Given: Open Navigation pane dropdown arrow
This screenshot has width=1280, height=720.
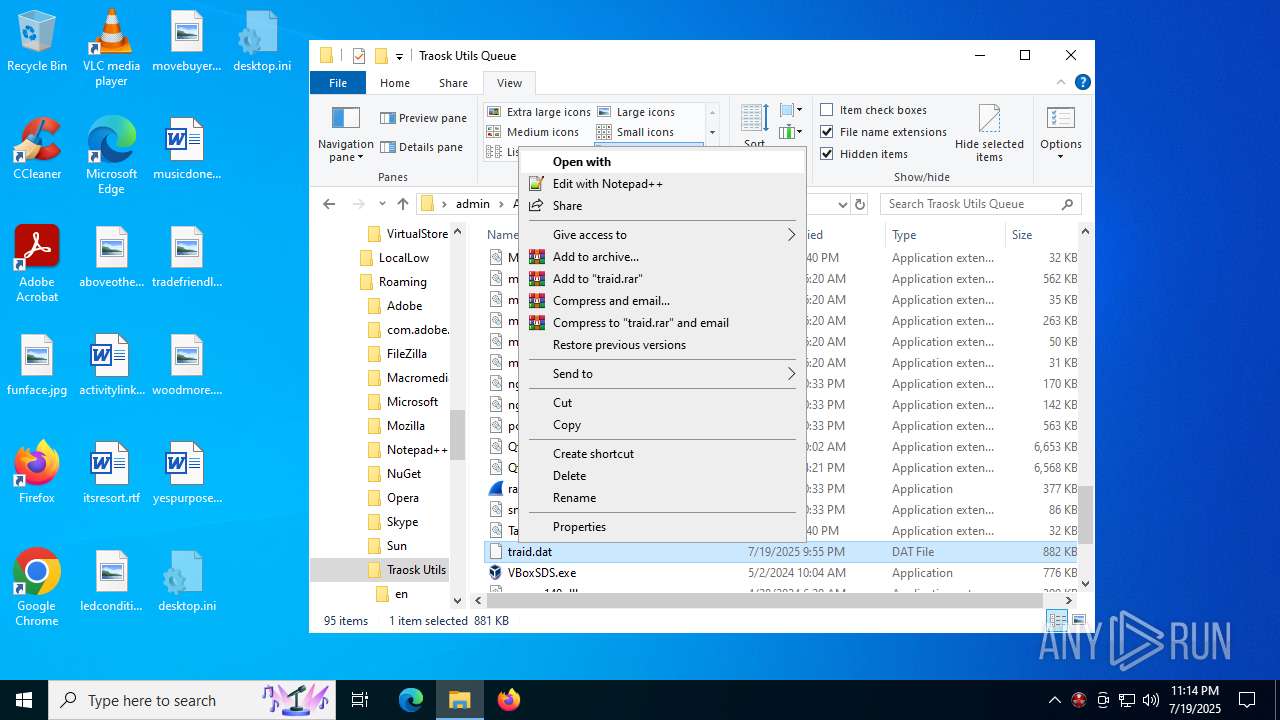Looking at the screenshot, I should 361,158.
